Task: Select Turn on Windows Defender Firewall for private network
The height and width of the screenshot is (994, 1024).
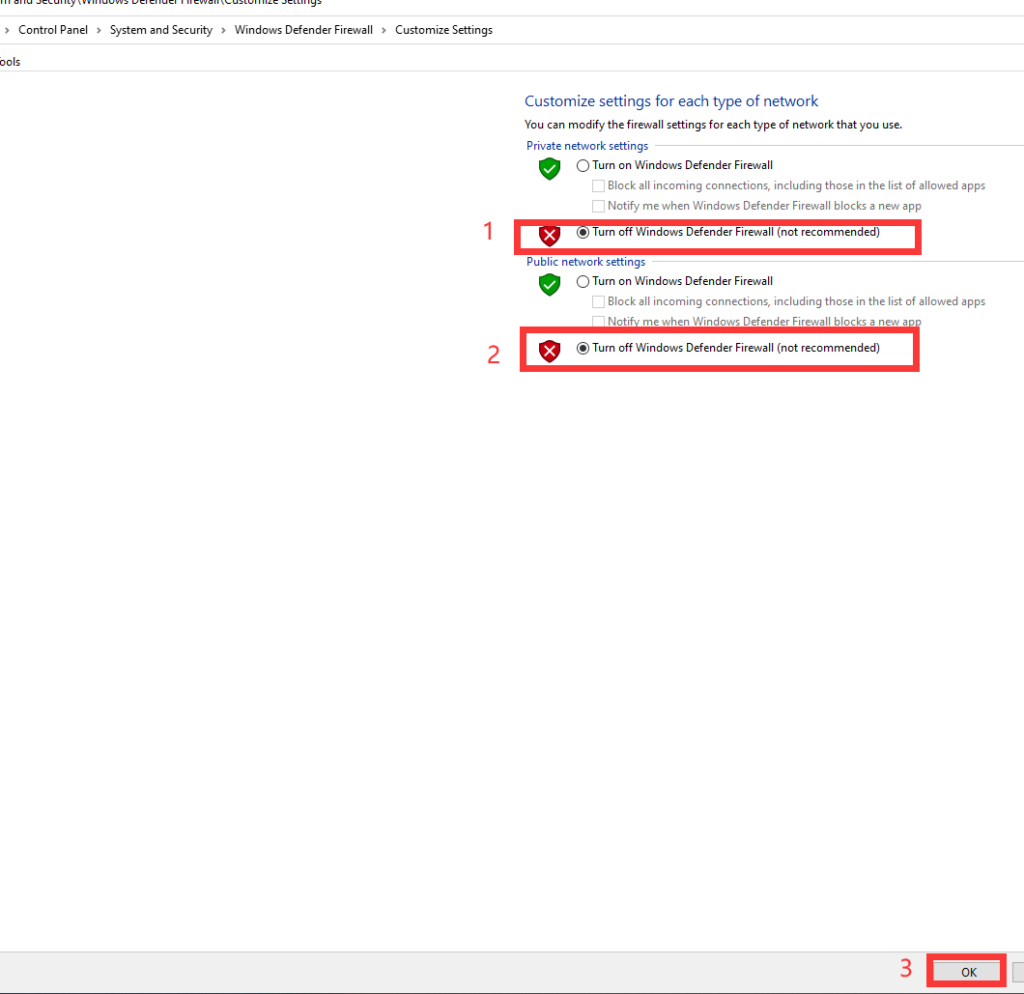Action: click(x=583, y=166)
